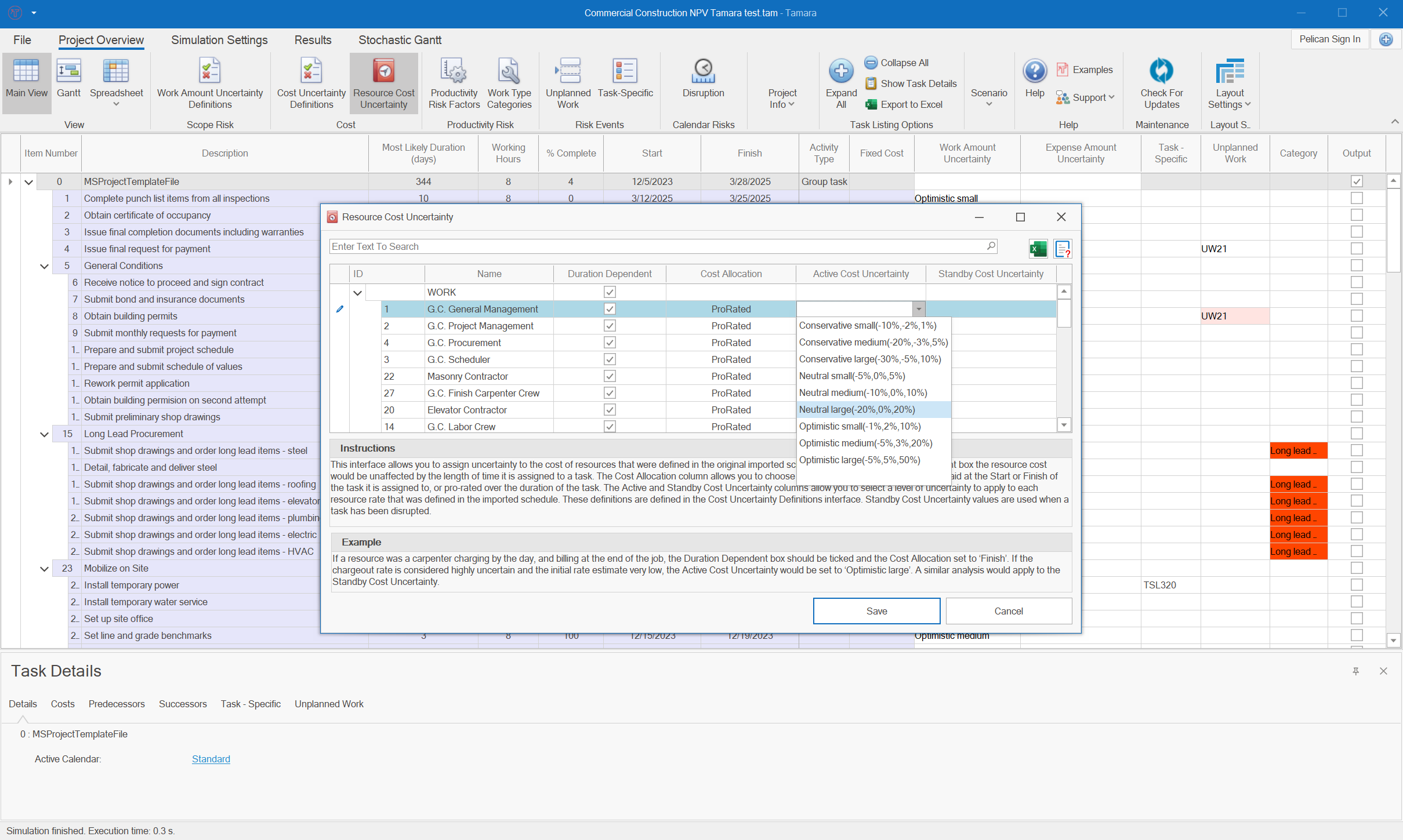Save the resource cost uncertainty settings

[x=876, y=610]
